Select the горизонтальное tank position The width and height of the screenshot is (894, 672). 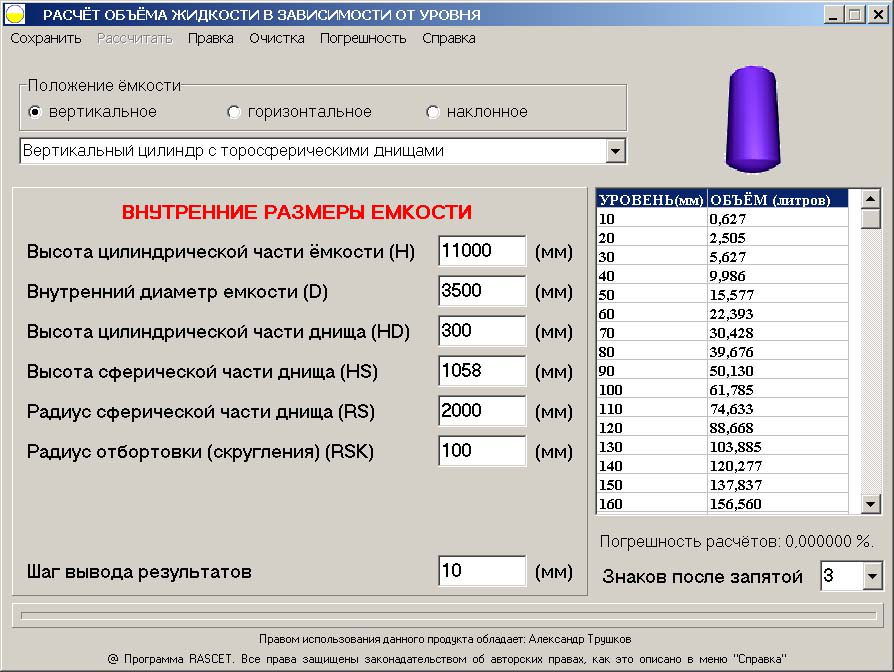coord(234,113)
